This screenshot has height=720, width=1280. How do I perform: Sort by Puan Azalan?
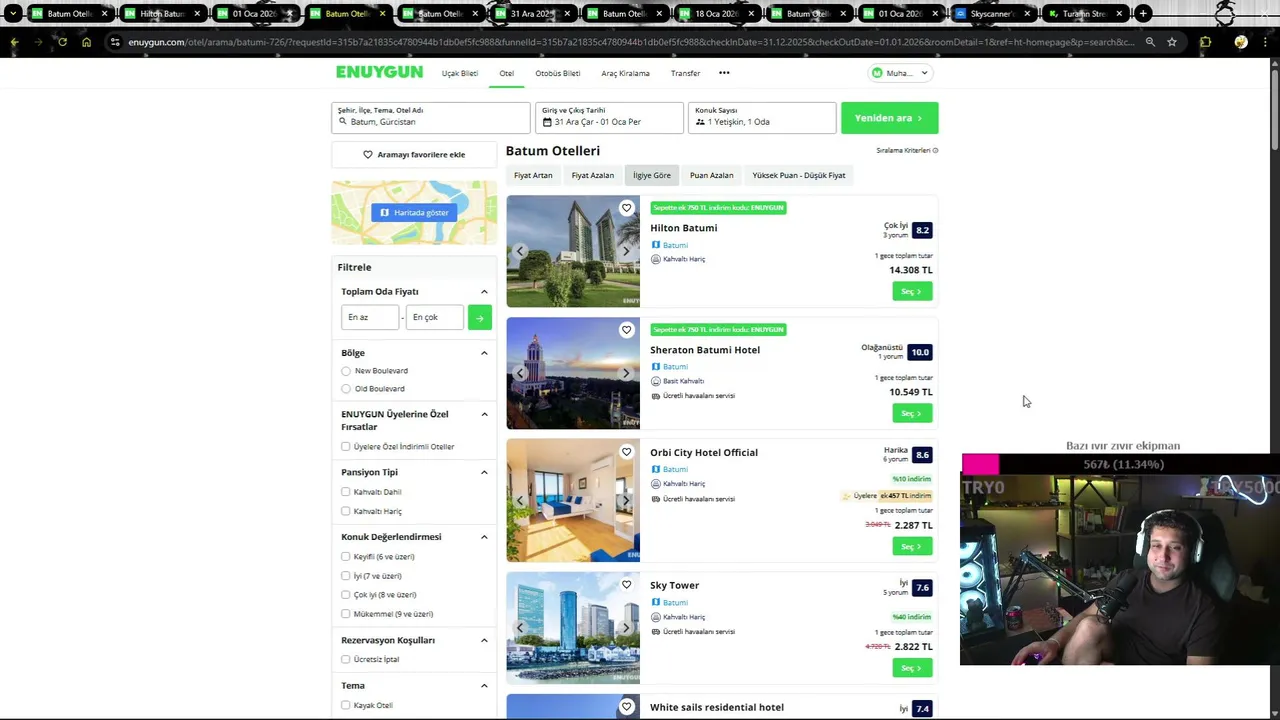(x=711, y=175)
